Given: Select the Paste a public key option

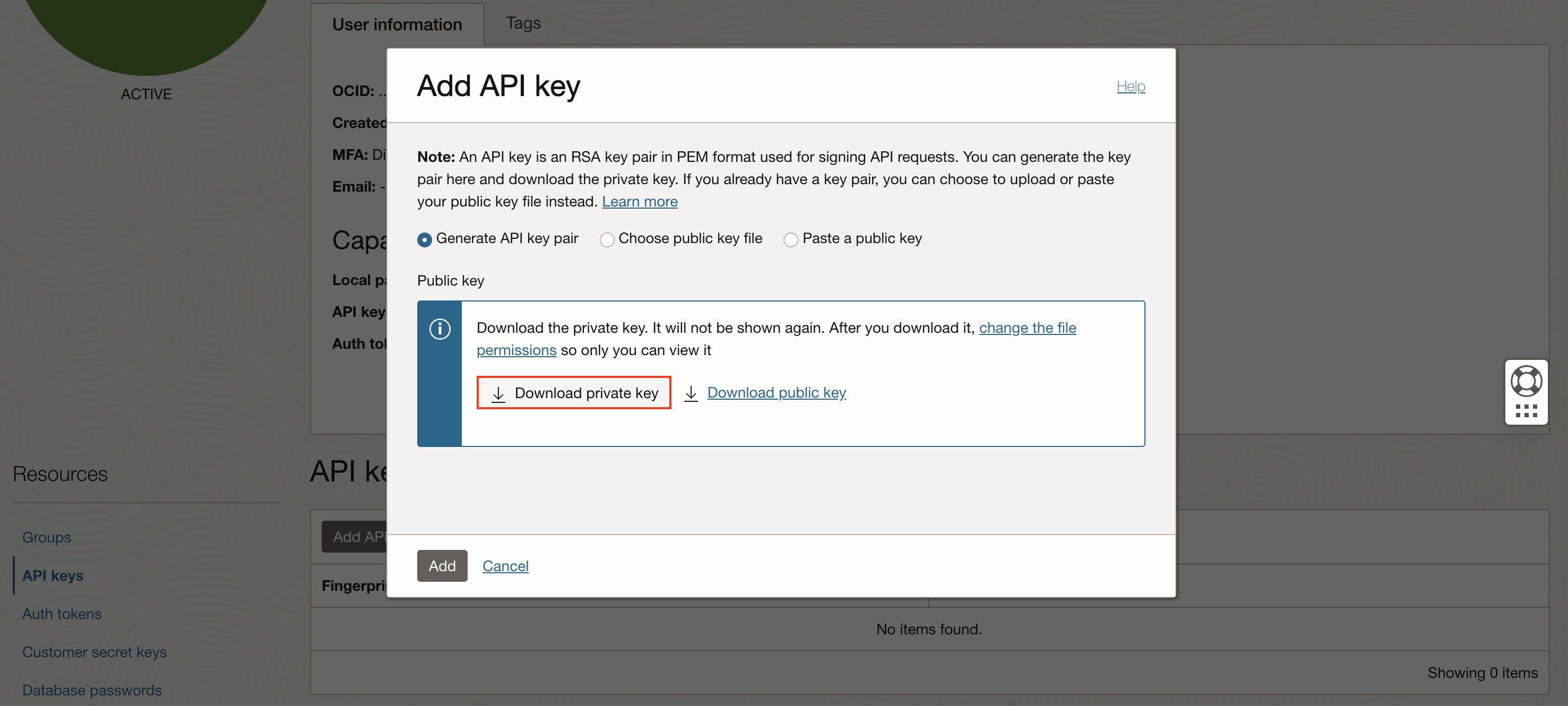Looking at the screenshot, I should [790, 239].
